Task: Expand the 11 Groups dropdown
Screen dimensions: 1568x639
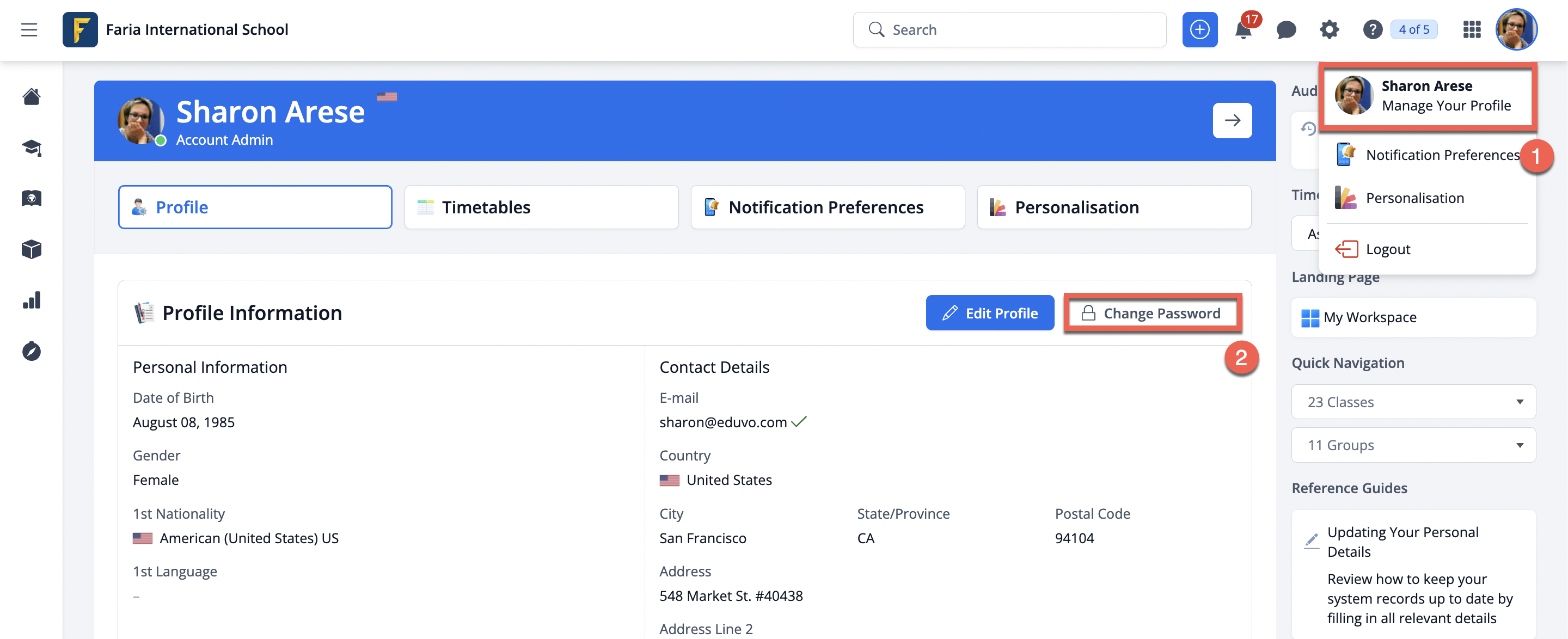Action: pyautogui.click(x=1413, y=445)
